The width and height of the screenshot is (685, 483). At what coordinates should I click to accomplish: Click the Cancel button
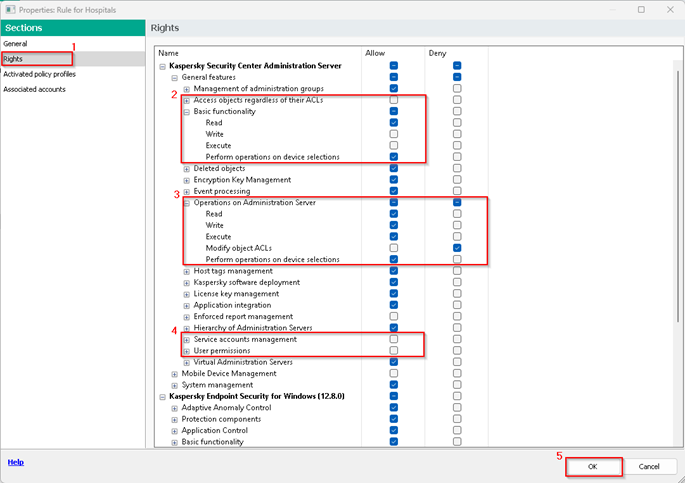pyautogui.click(x=649, y=466)
